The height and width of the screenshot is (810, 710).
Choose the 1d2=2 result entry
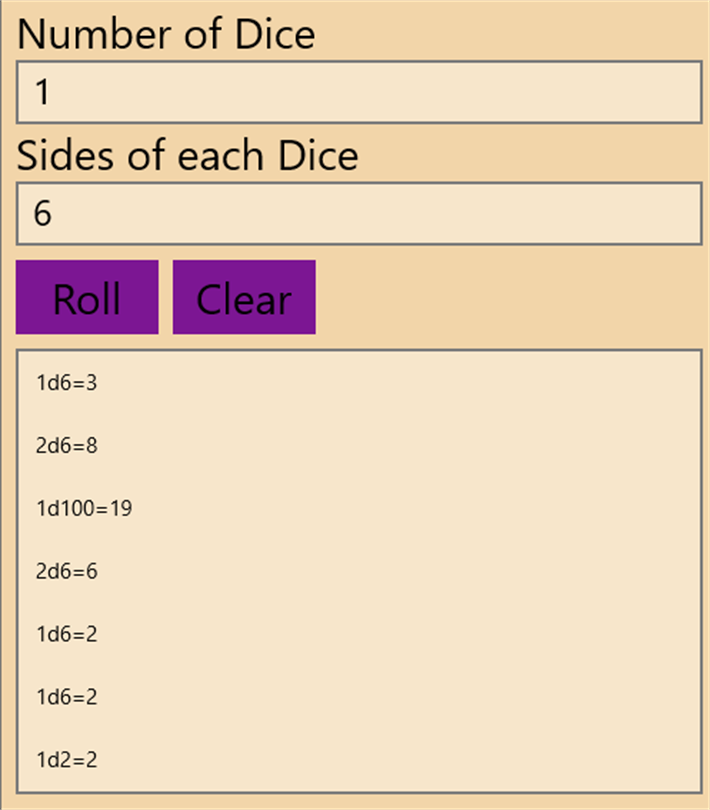point(67,760)
